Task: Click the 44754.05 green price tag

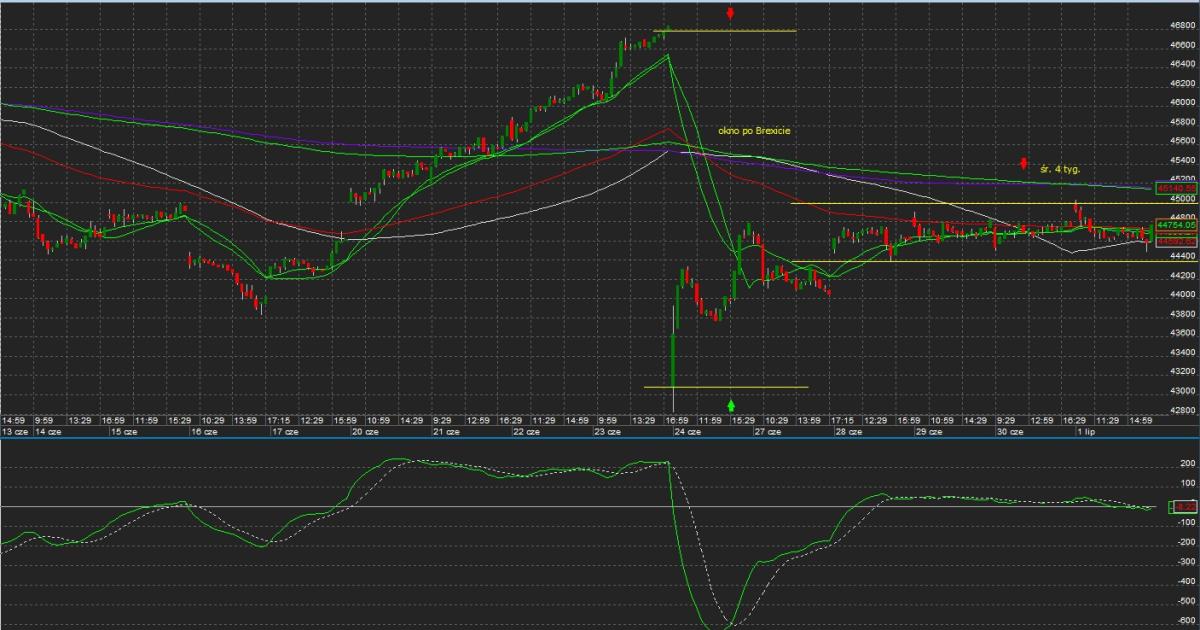Action: click(x=1176, y=227)
